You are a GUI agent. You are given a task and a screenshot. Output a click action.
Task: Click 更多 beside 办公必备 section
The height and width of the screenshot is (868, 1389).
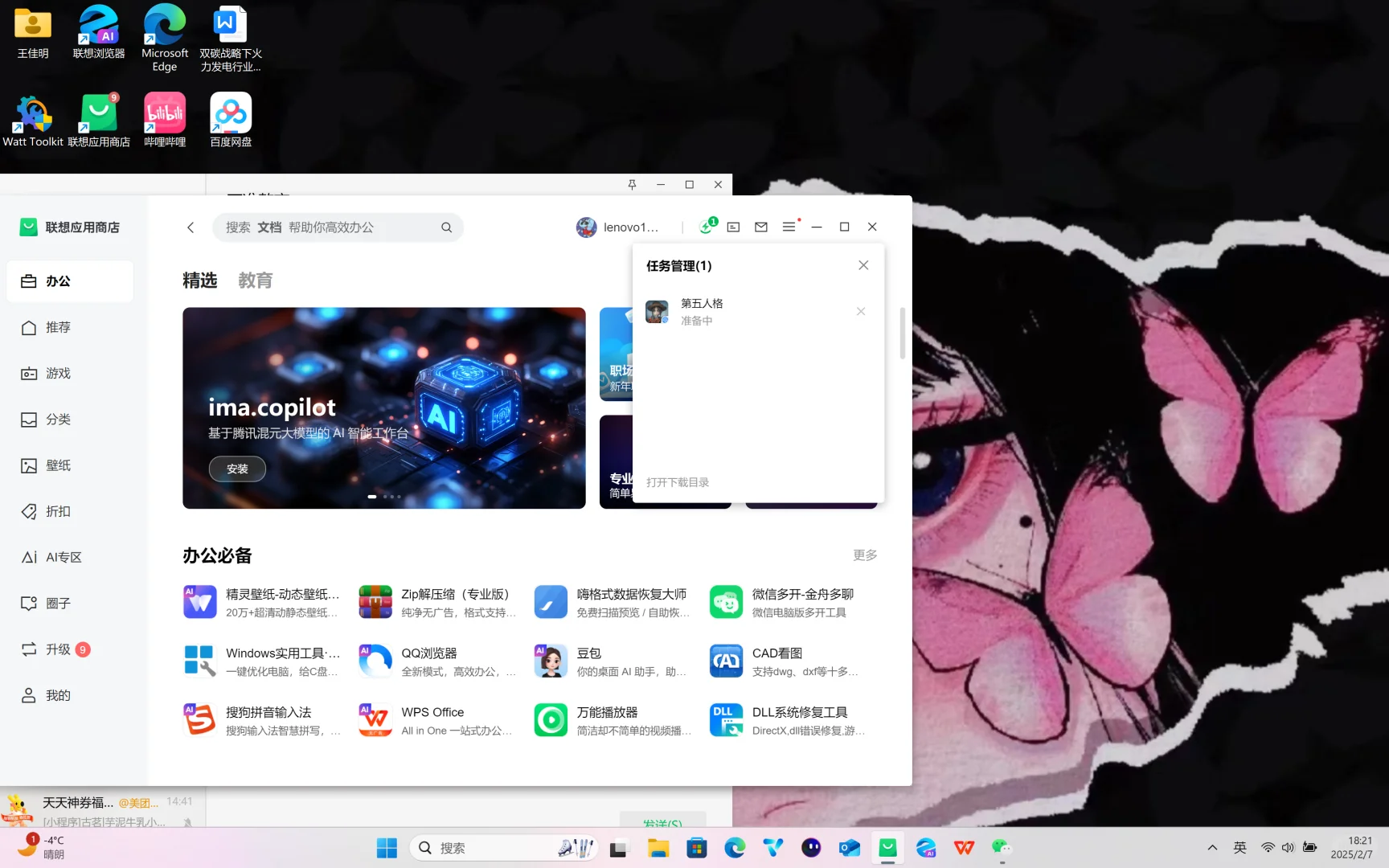864,555
